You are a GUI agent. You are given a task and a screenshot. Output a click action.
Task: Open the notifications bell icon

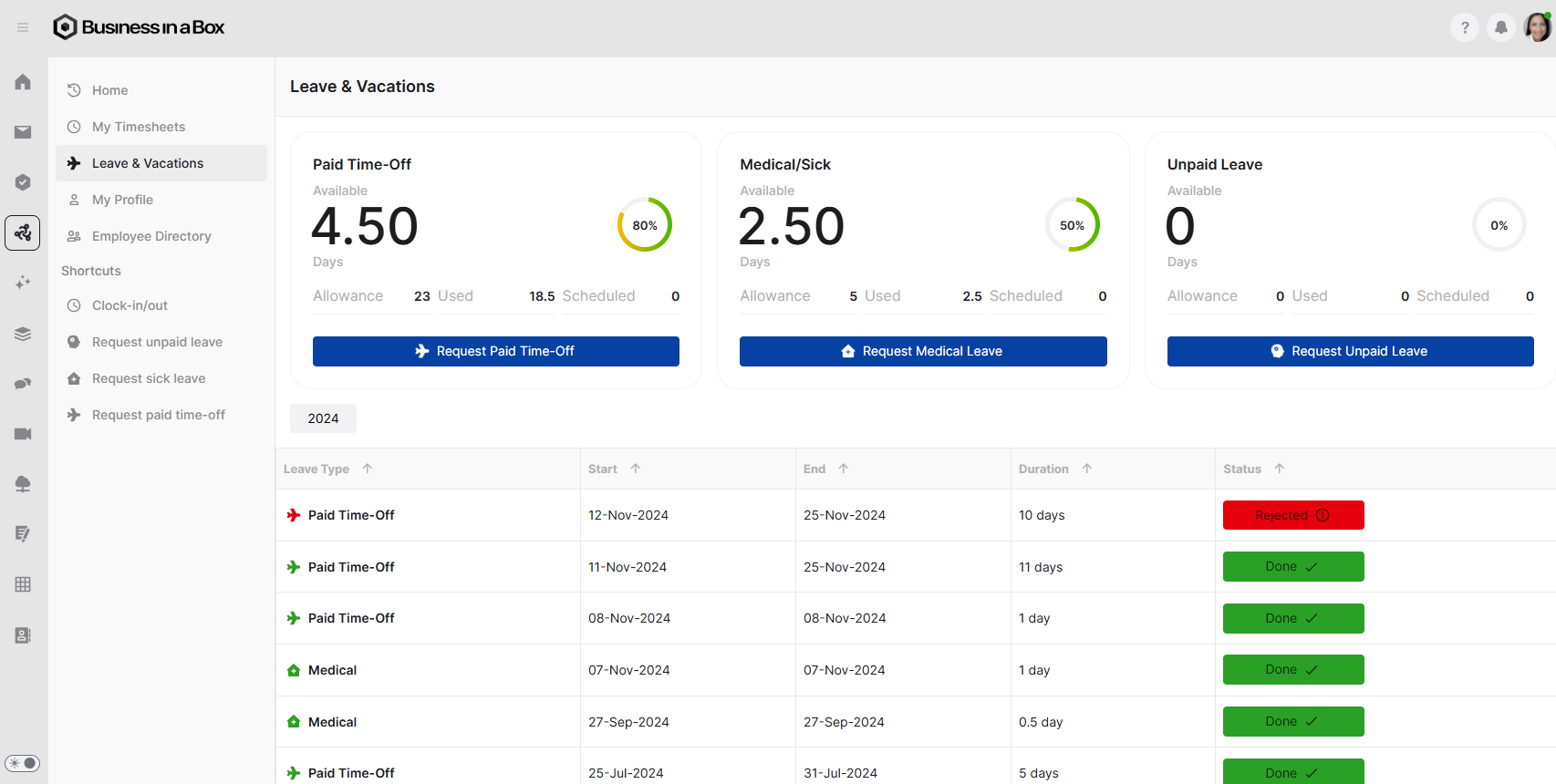pyautogui.click(x=1501, y=27)
